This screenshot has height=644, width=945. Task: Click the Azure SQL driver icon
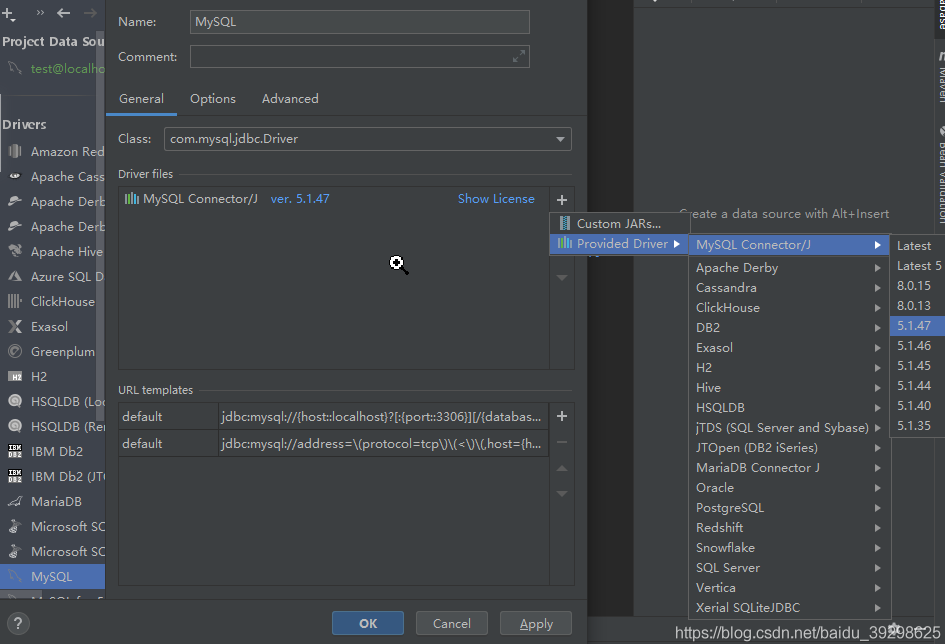15,277
